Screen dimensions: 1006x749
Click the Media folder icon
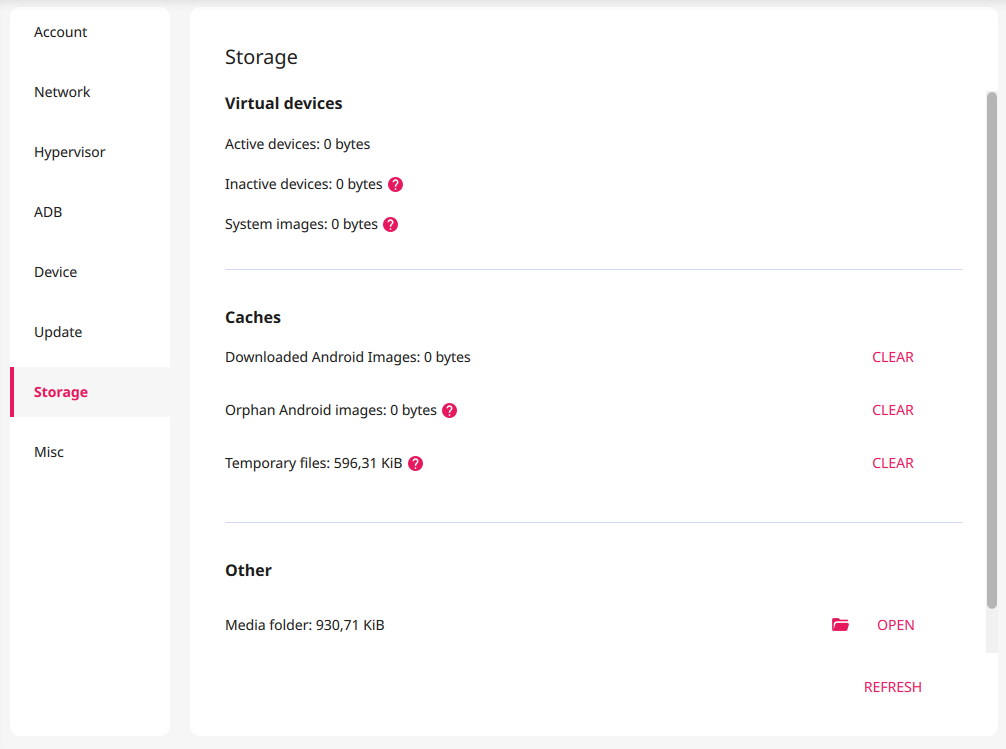tap(840, 624)
